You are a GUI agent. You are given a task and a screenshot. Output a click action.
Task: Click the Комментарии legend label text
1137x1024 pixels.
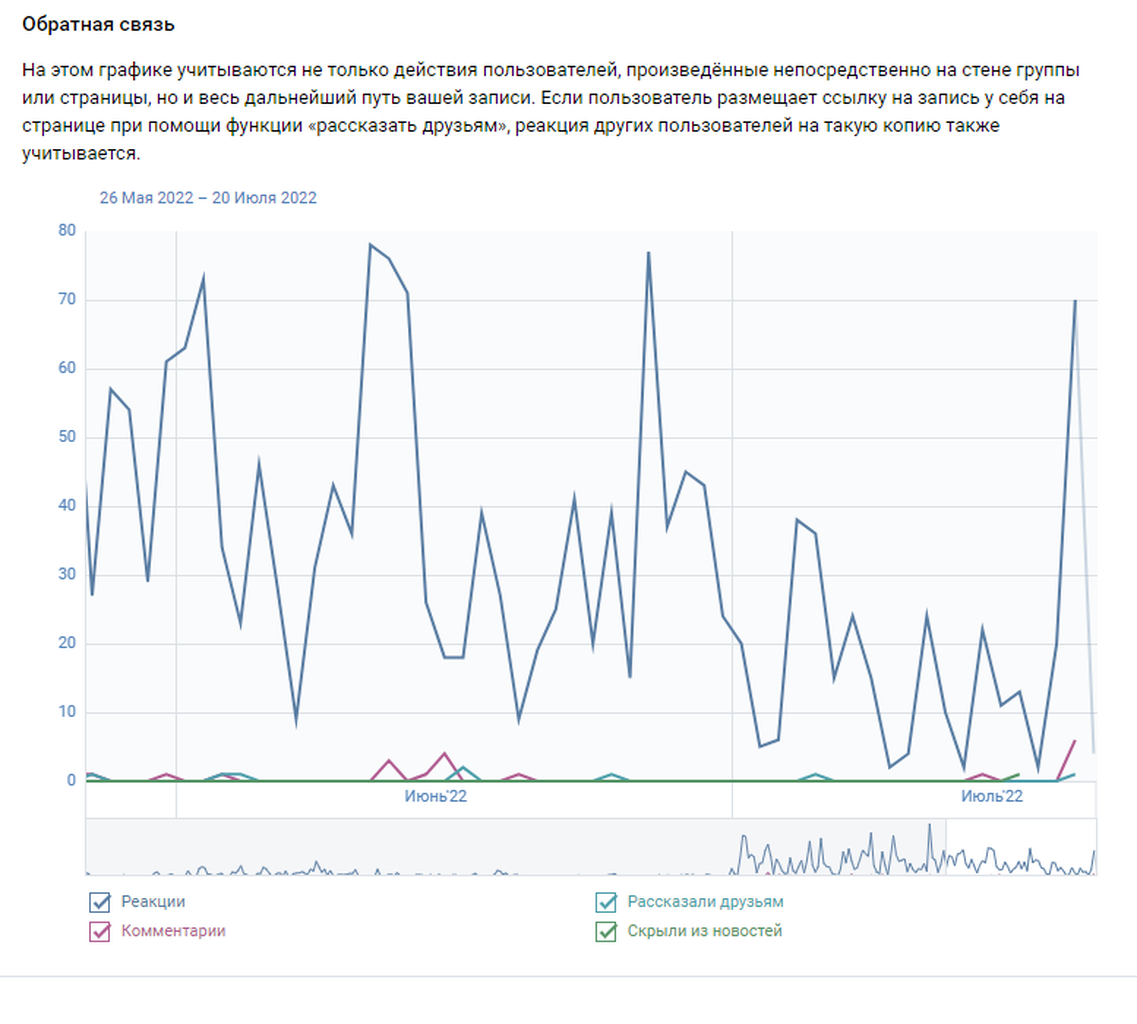tap(173, 931)
